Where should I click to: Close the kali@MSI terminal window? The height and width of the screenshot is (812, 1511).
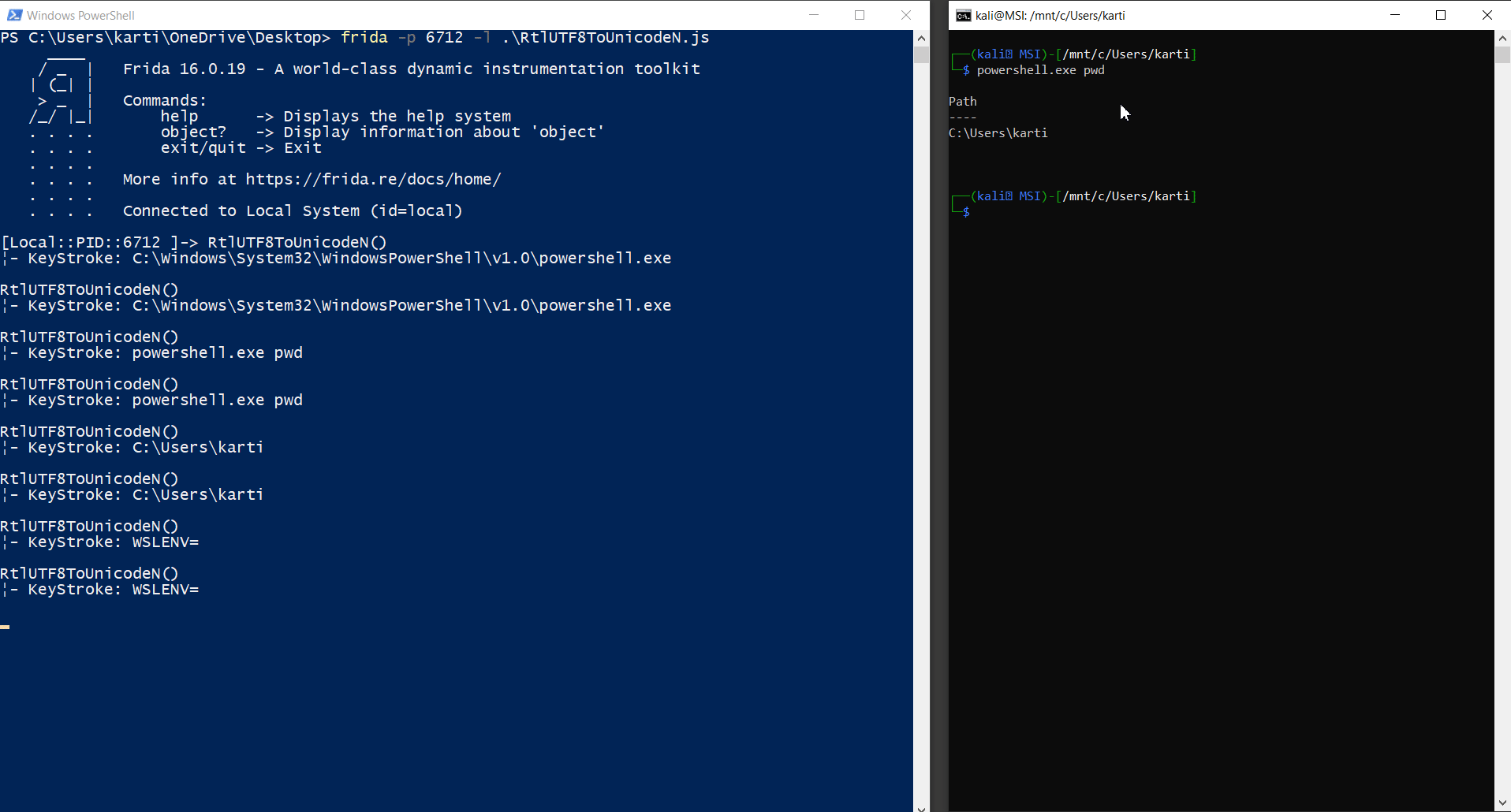pos(1487,15)
